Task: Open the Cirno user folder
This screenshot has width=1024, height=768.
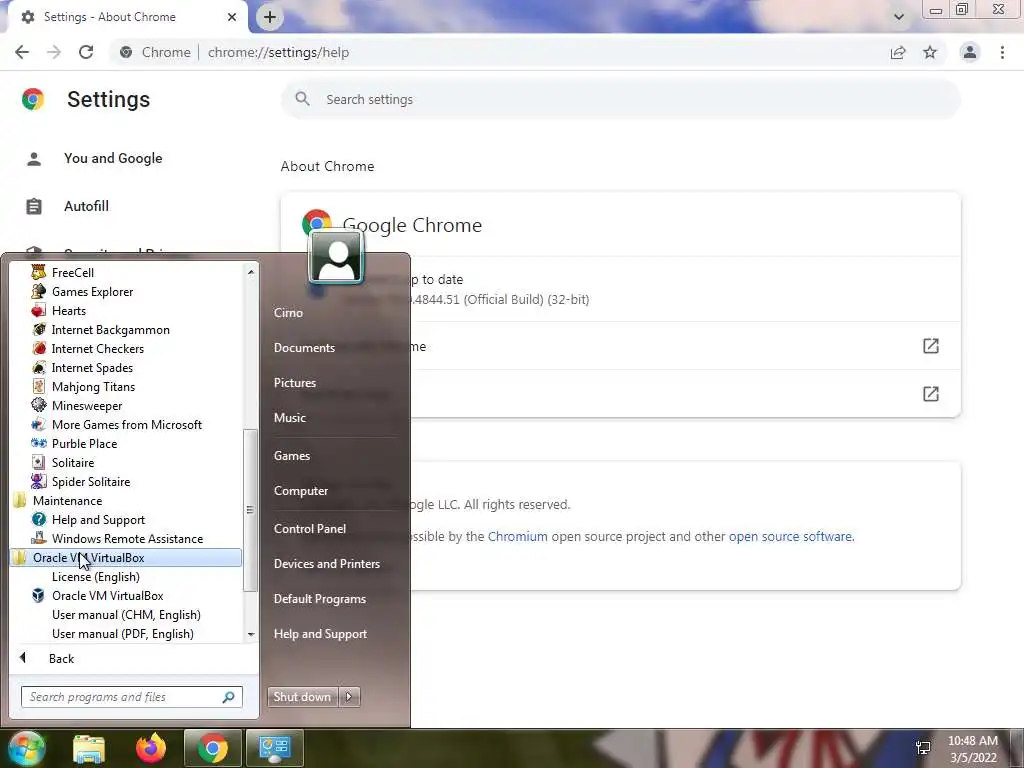Action: 288,312
